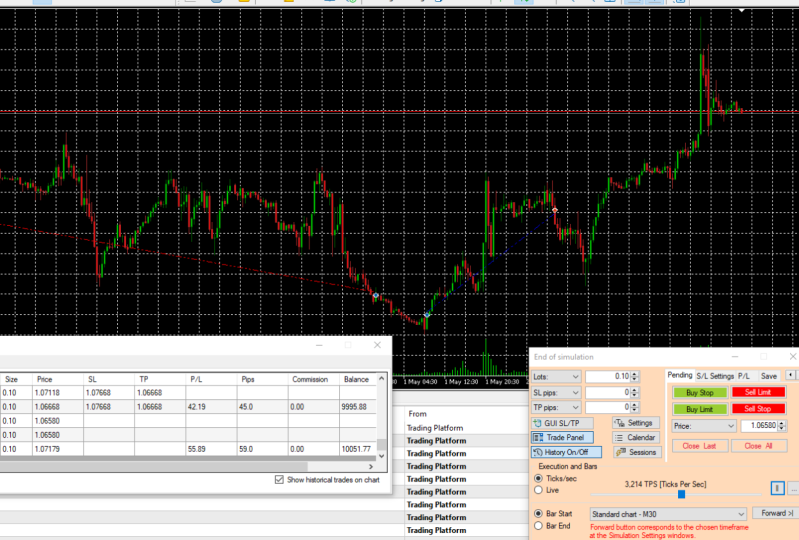Click the Lots value field 0.10
Viewport: 799px width, 540px height.
click(x=608, y=376)
